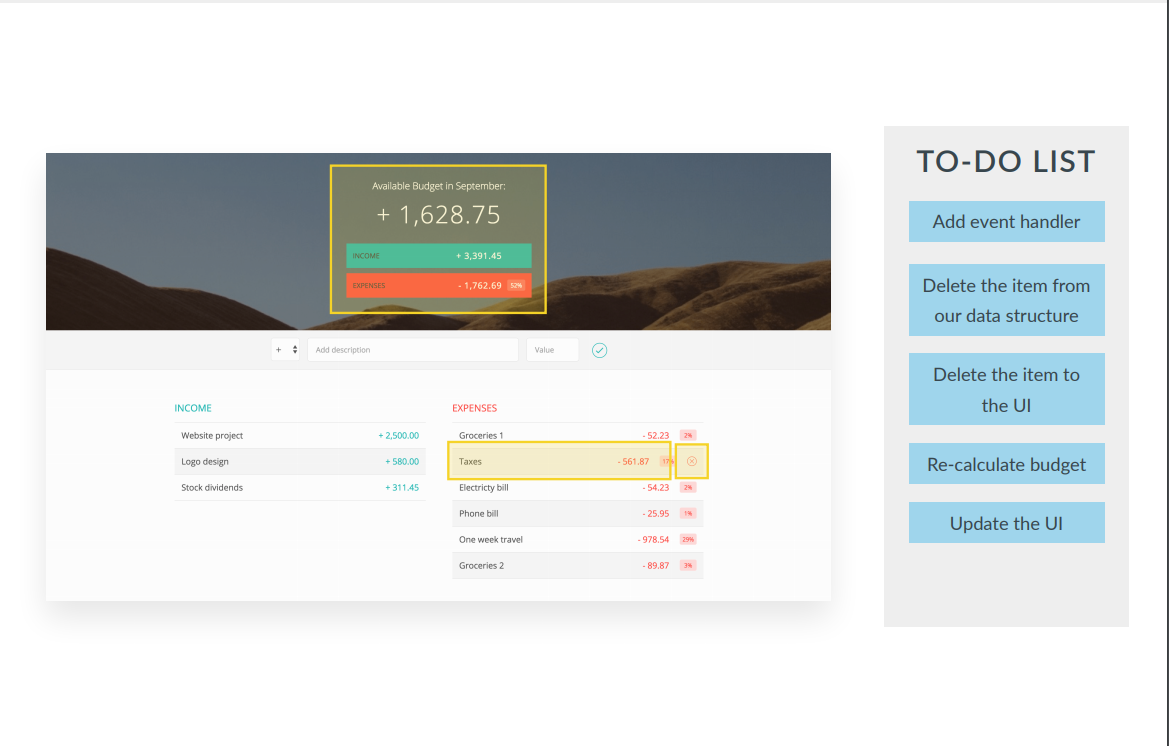The image size is (1169, 746).
Task: Delete the Taxes expense with the x icon
Action: (x=692, y=461)
